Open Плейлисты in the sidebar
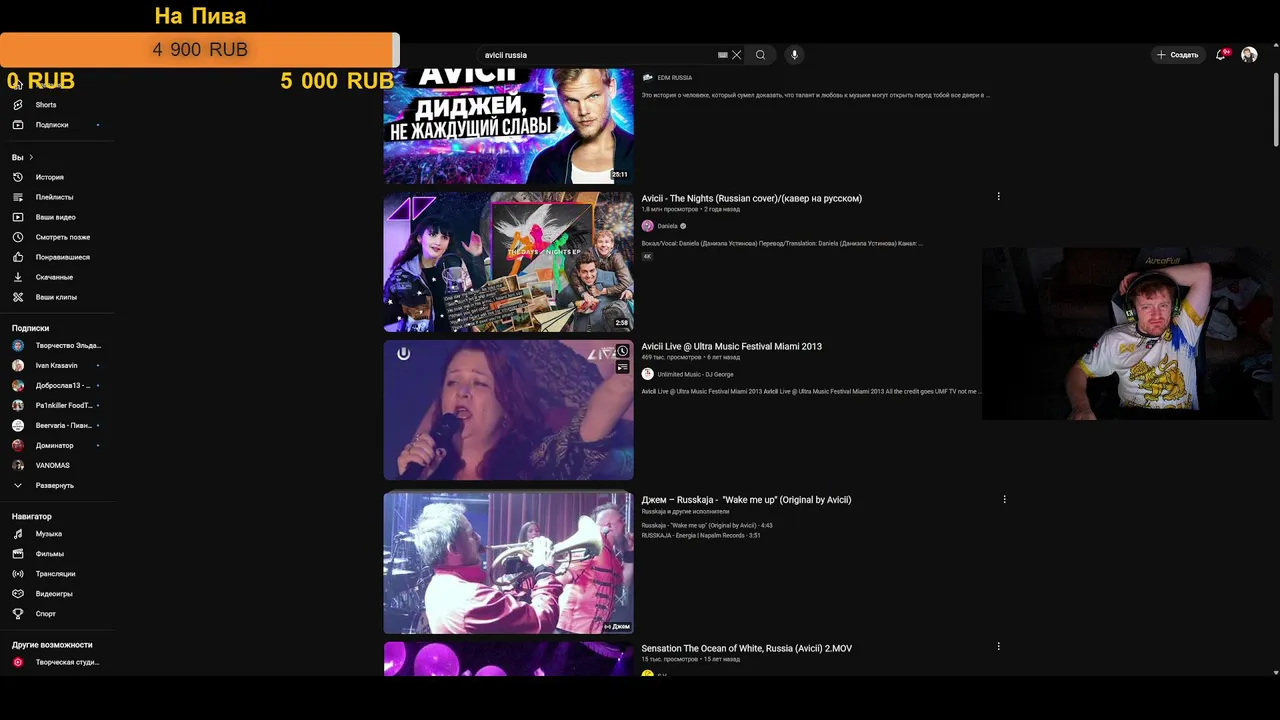Viewport: 1280px width, 720px height. coord(54,197)
